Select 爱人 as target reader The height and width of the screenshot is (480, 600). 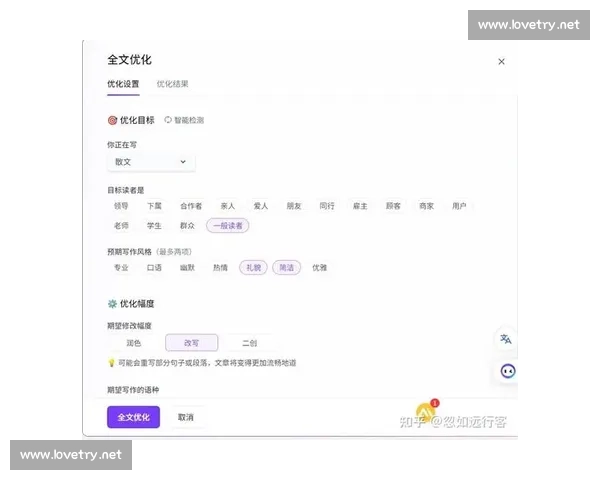pos(261,206)
